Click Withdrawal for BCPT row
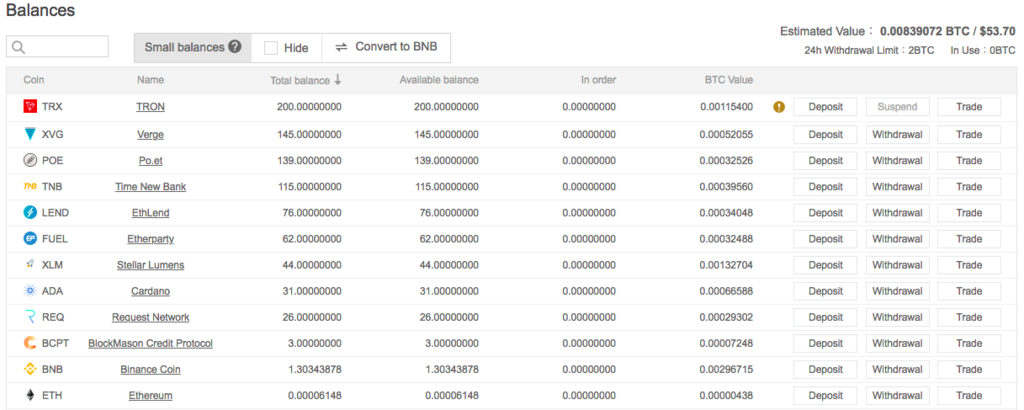Viewport: 1024px width, 410px height. (897, 343)
